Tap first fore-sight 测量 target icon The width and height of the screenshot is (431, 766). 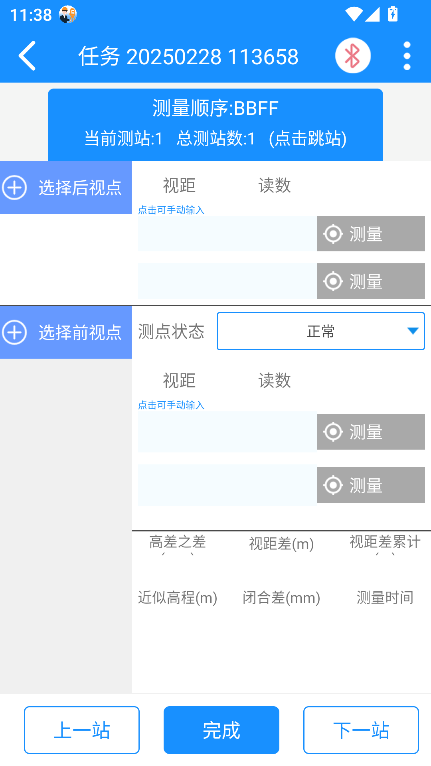tap(333, 432)
